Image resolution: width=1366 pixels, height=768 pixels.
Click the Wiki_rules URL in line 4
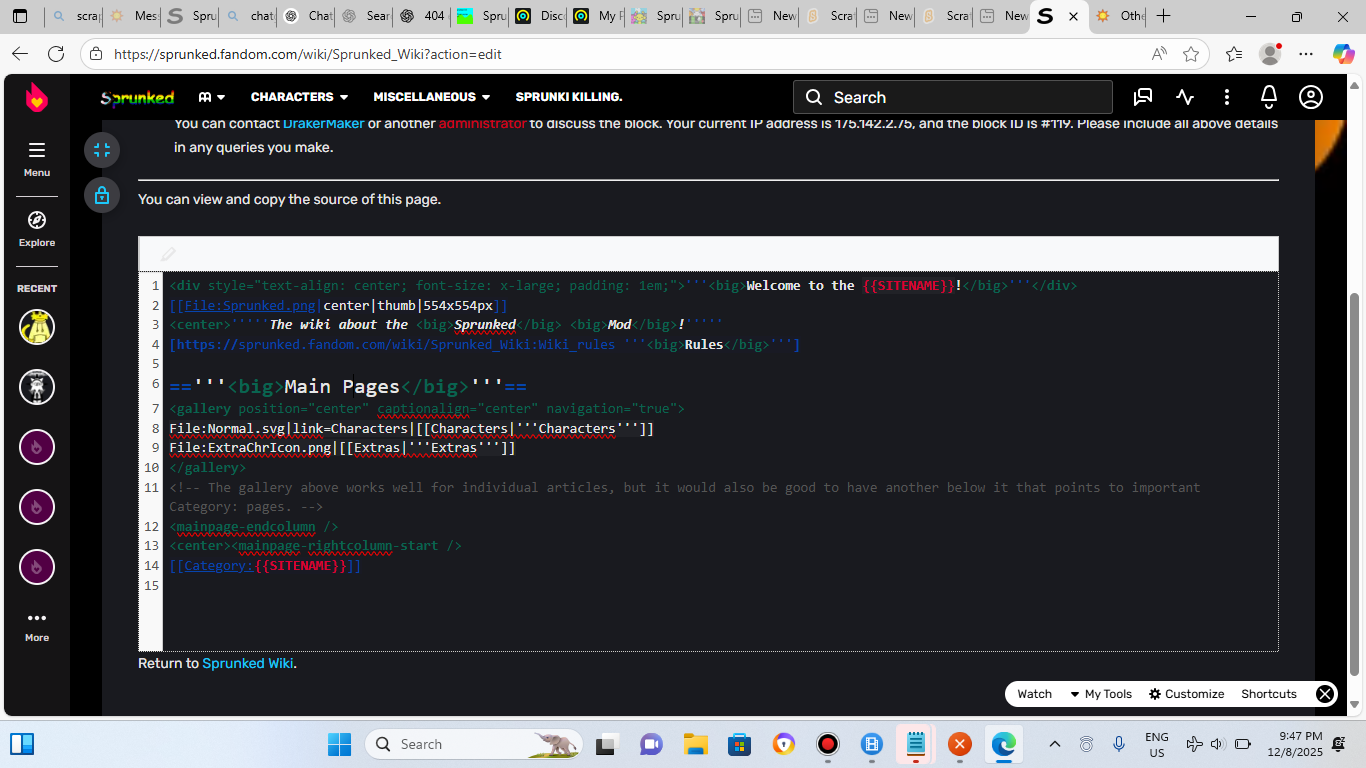click(x=396, y=345)
